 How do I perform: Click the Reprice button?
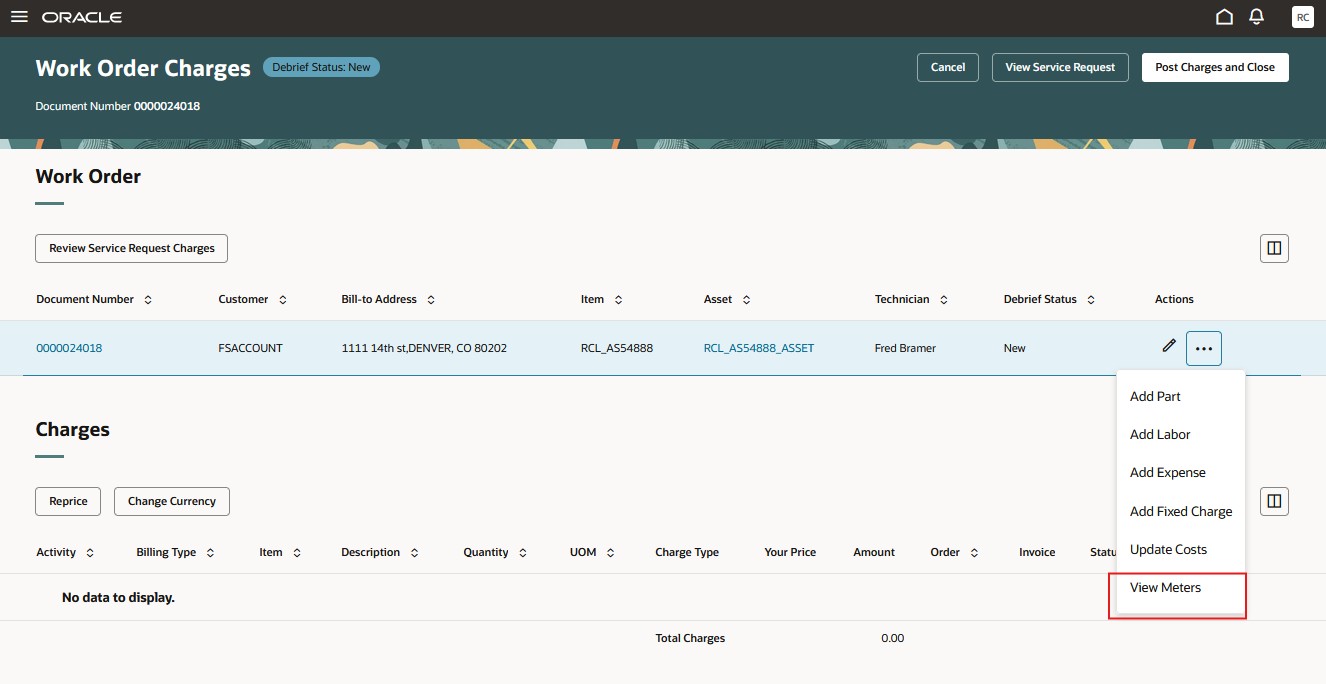point(68,501)
